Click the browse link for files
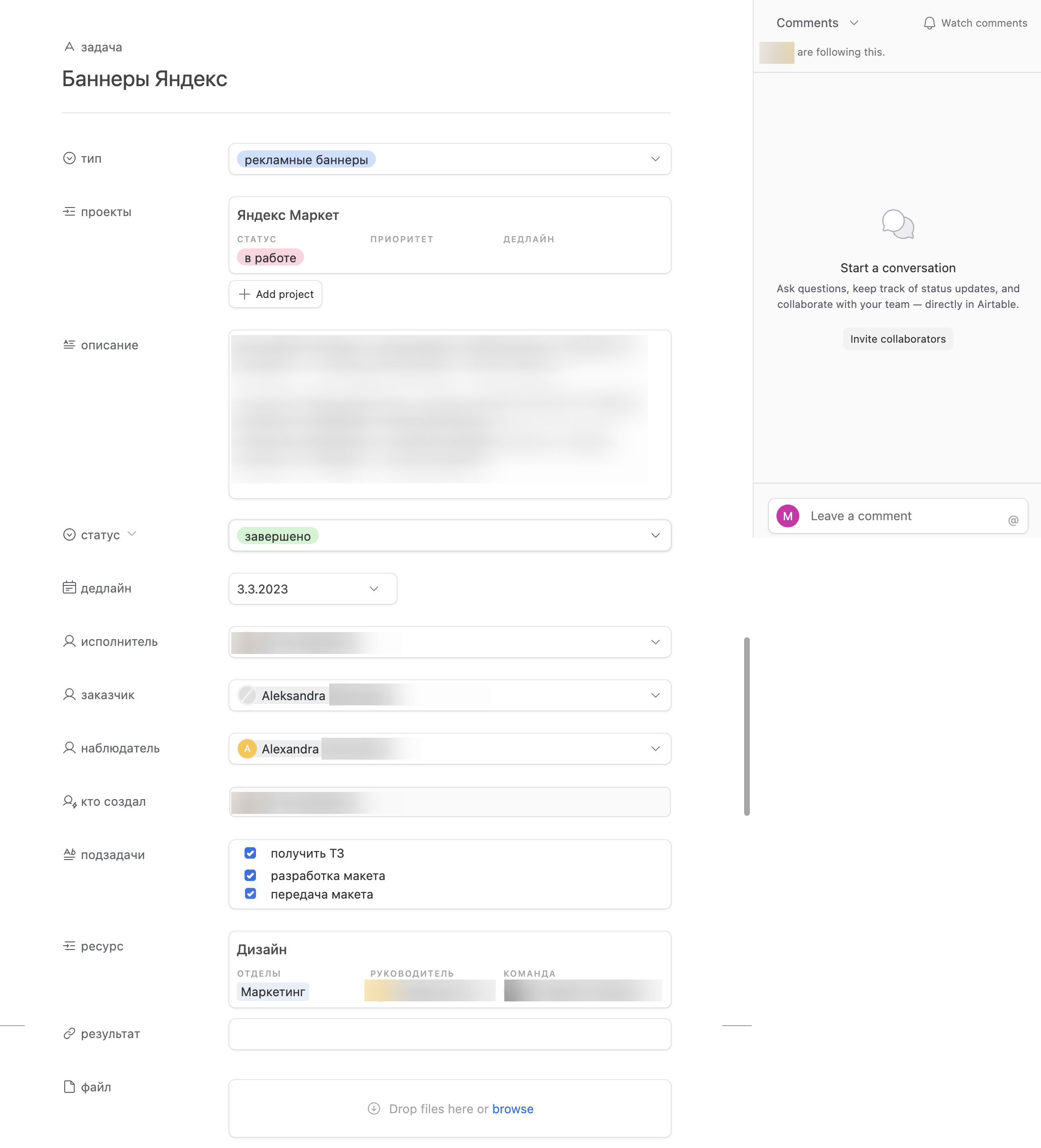 pos(512,1108)
